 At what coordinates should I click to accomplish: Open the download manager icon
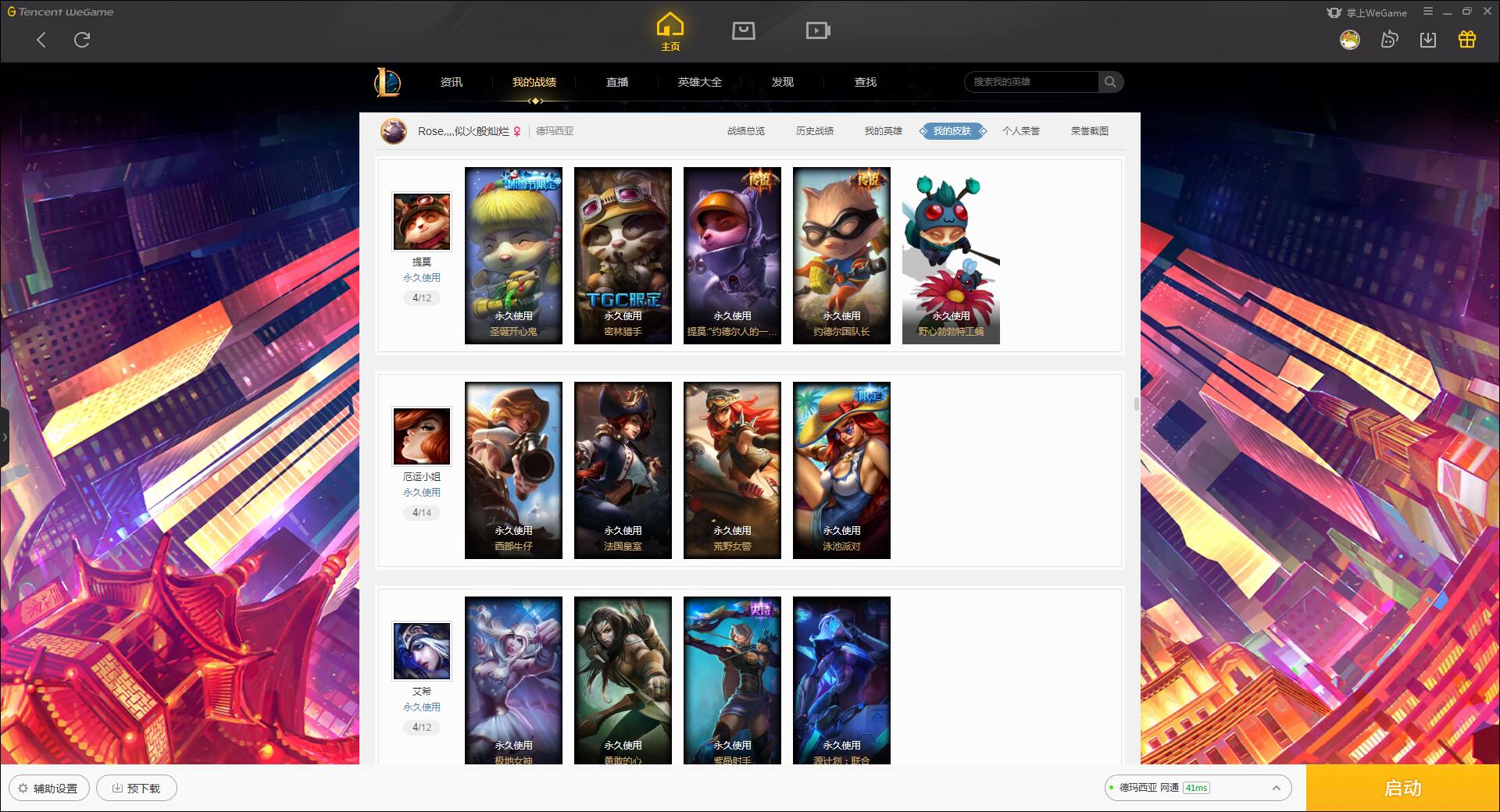(x=1428, y=40)
